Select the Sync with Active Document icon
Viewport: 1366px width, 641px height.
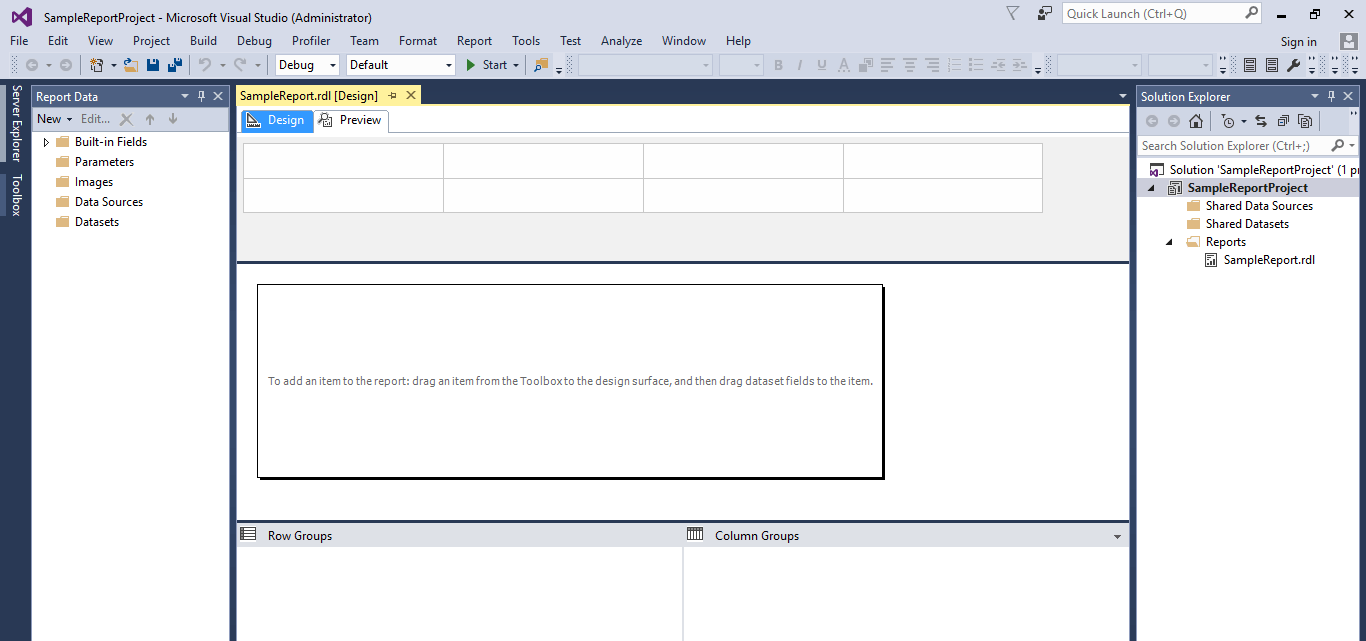[x=1261, y=120]
